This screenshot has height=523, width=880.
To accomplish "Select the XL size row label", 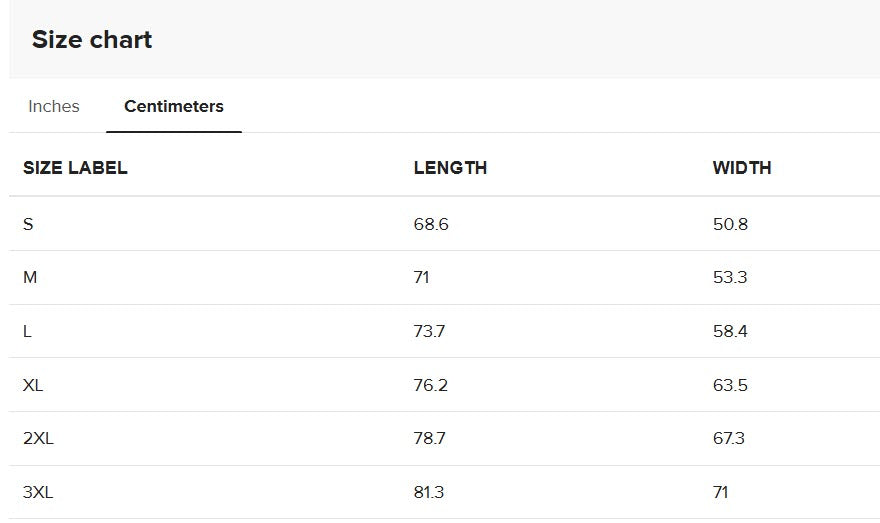I will (x=33, y=386).
